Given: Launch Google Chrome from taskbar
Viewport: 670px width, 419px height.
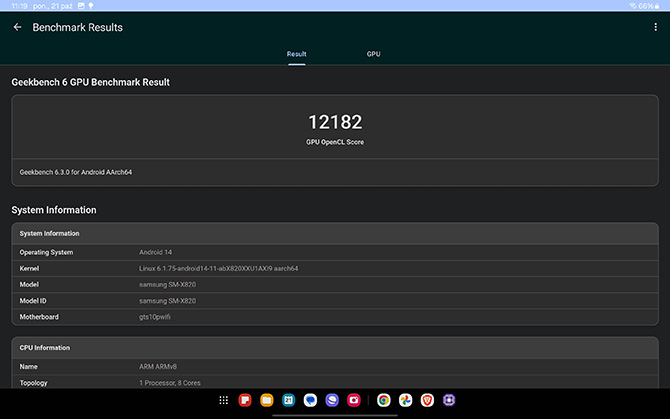Looking at the screenshot, I should (x=384, y=400).
